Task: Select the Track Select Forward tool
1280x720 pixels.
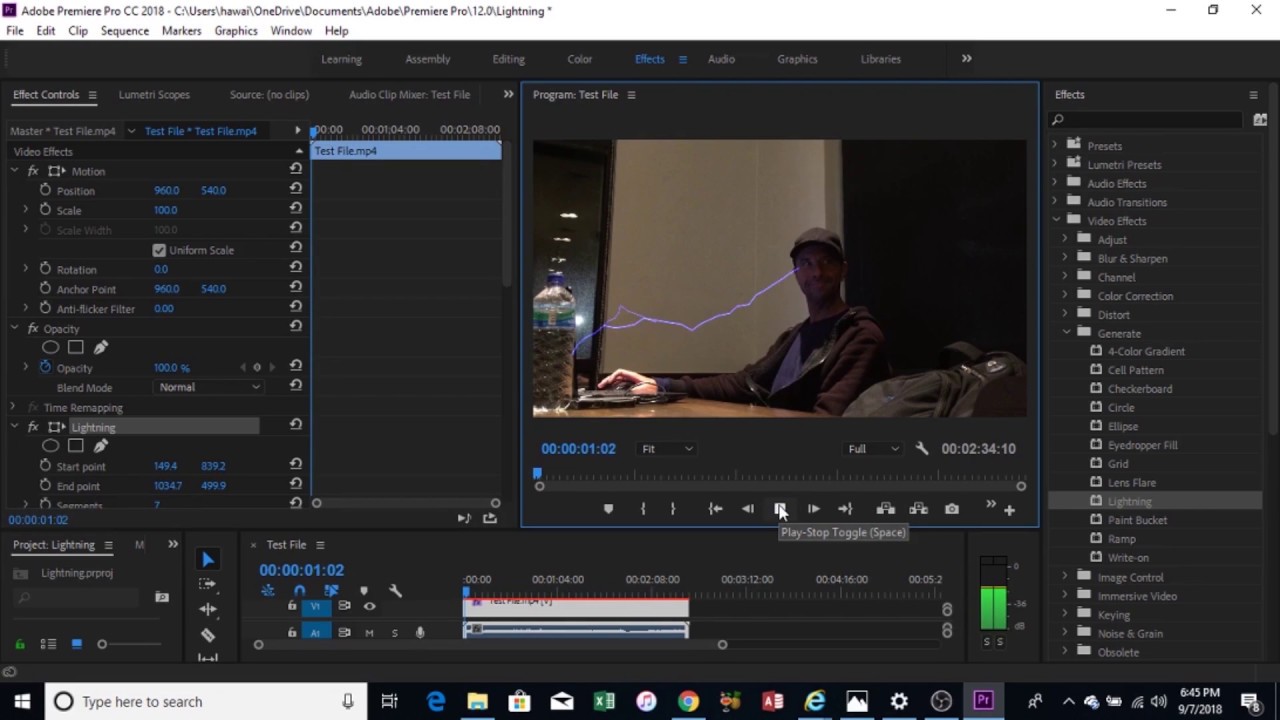Action: tap(207, 584)
